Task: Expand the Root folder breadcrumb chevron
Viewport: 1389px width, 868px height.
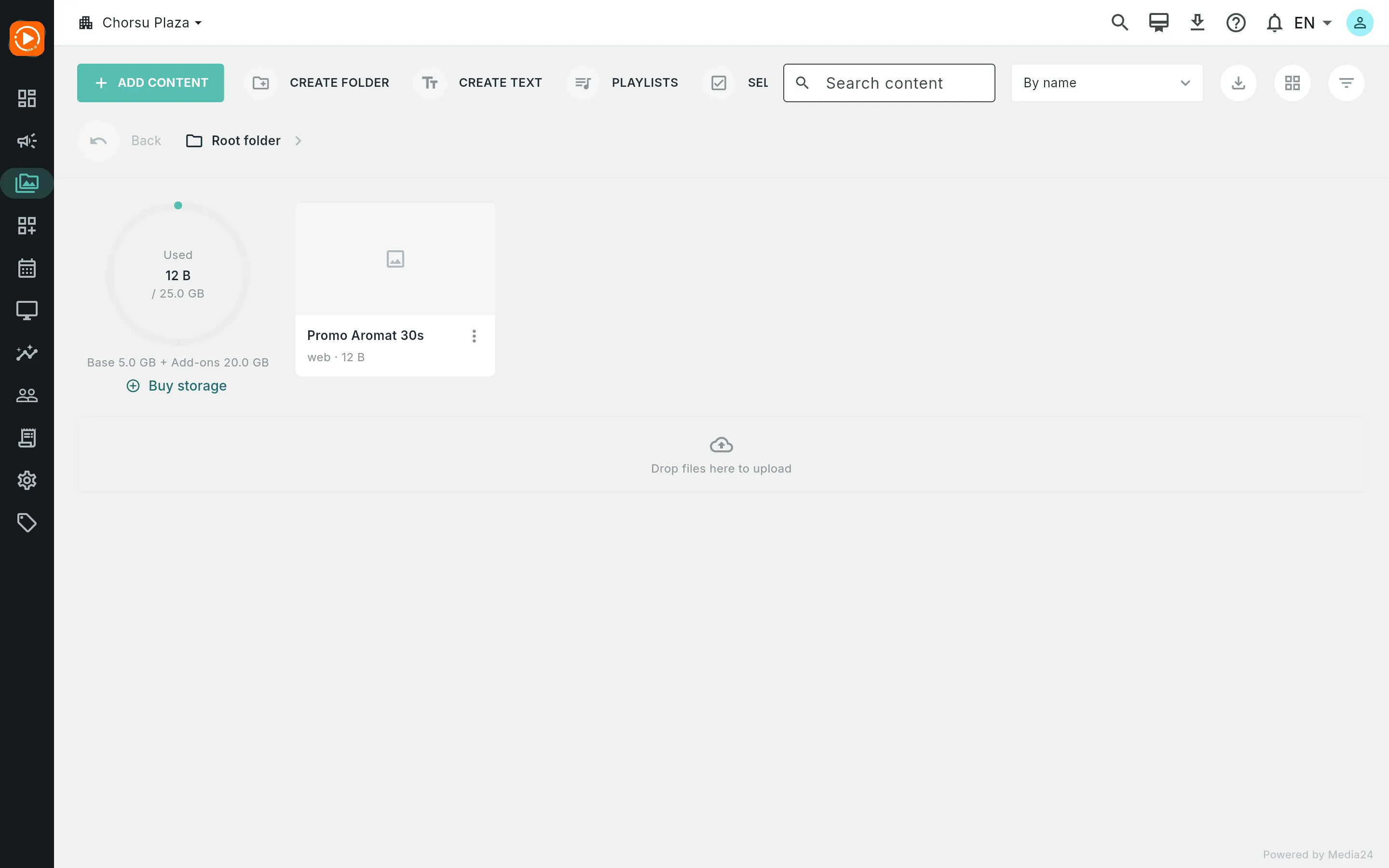Action: [298, 141]
